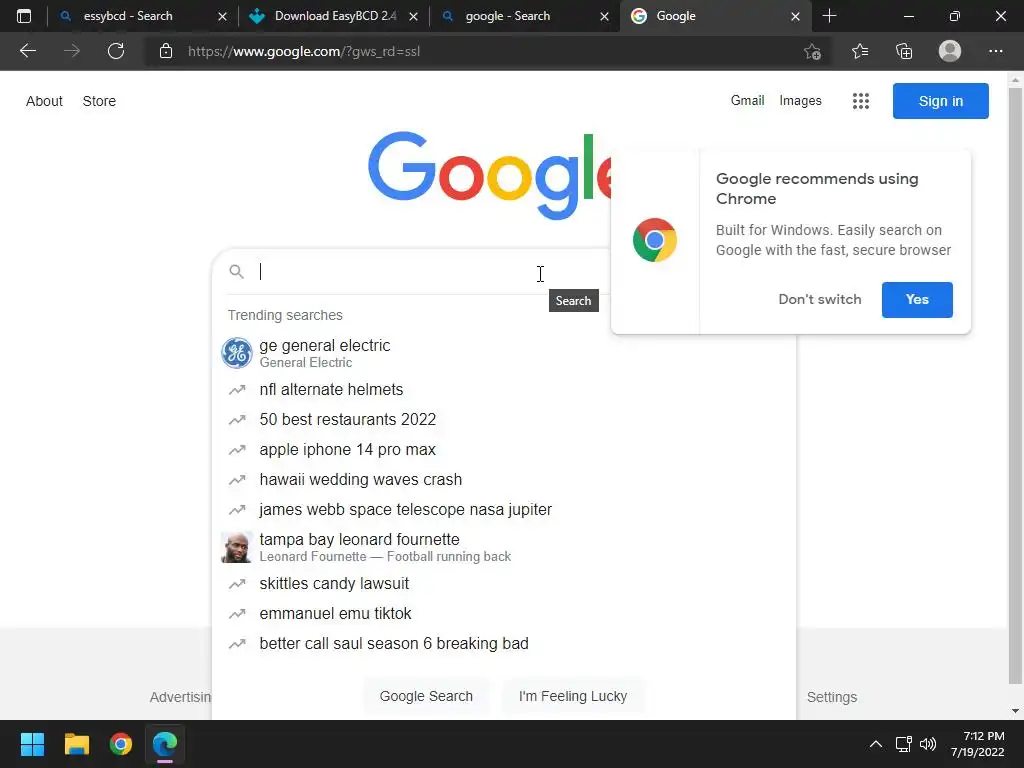Select nfl alternate helmets suggestion
The image size is (1024, 768).
(x=504, y=389)
